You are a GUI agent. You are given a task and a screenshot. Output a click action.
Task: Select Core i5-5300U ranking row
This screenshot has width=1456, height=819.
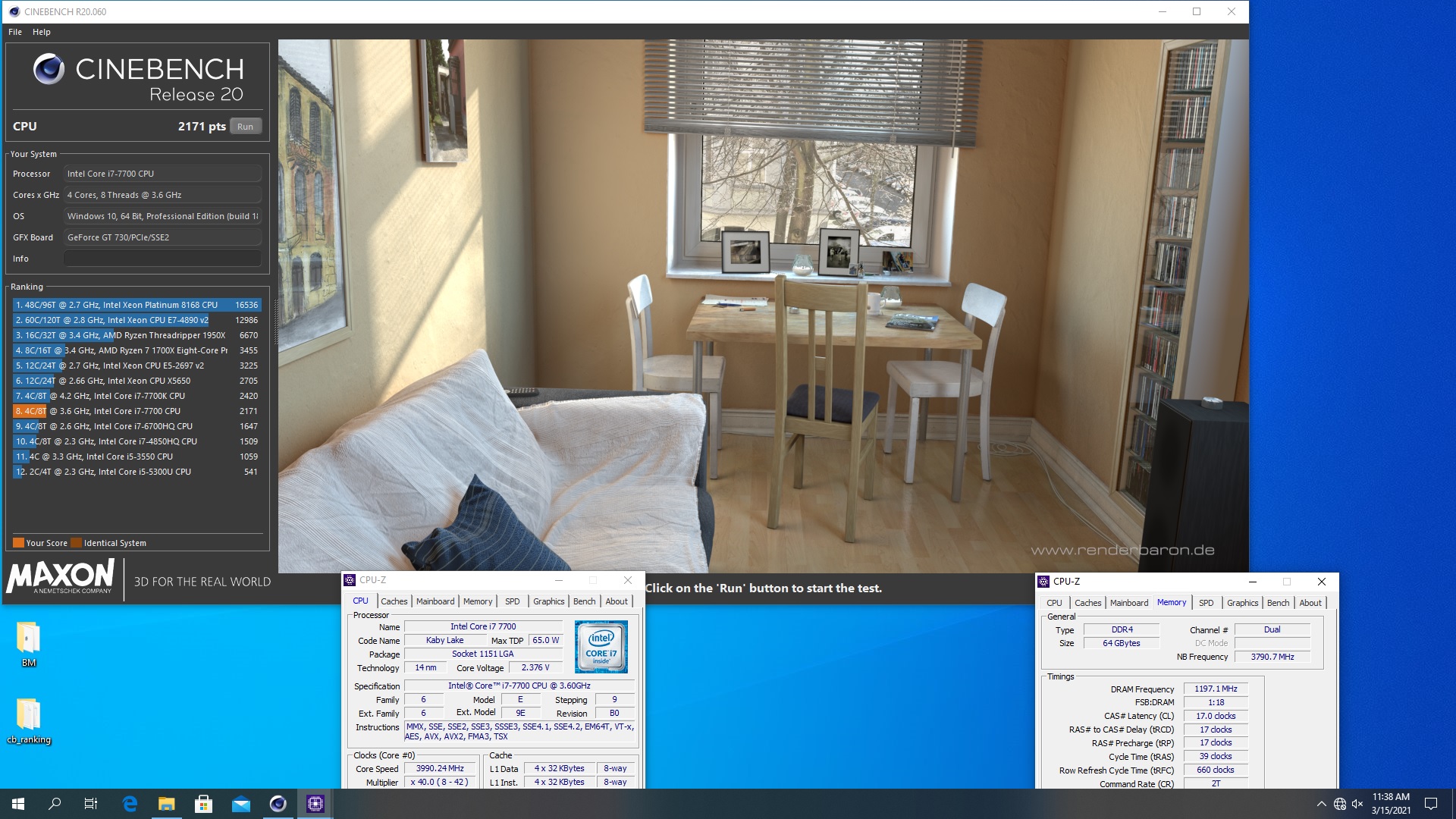click(136, 472)
